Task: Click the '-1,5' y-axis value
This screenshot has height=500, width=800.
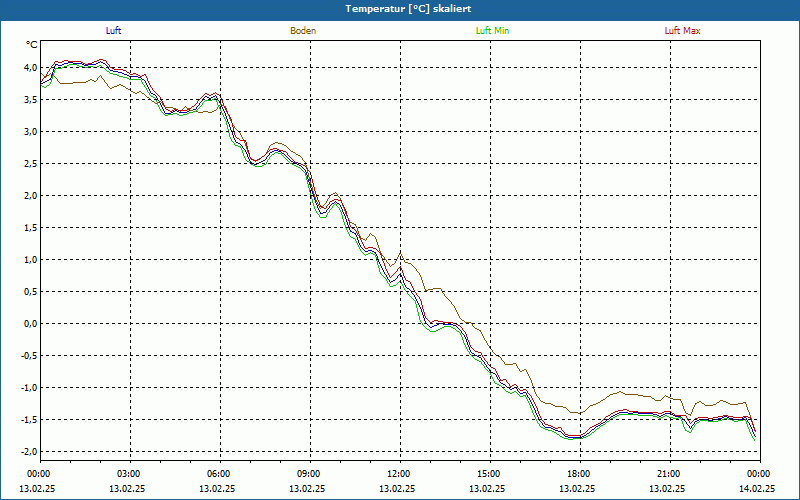Action: click(29, 419)
